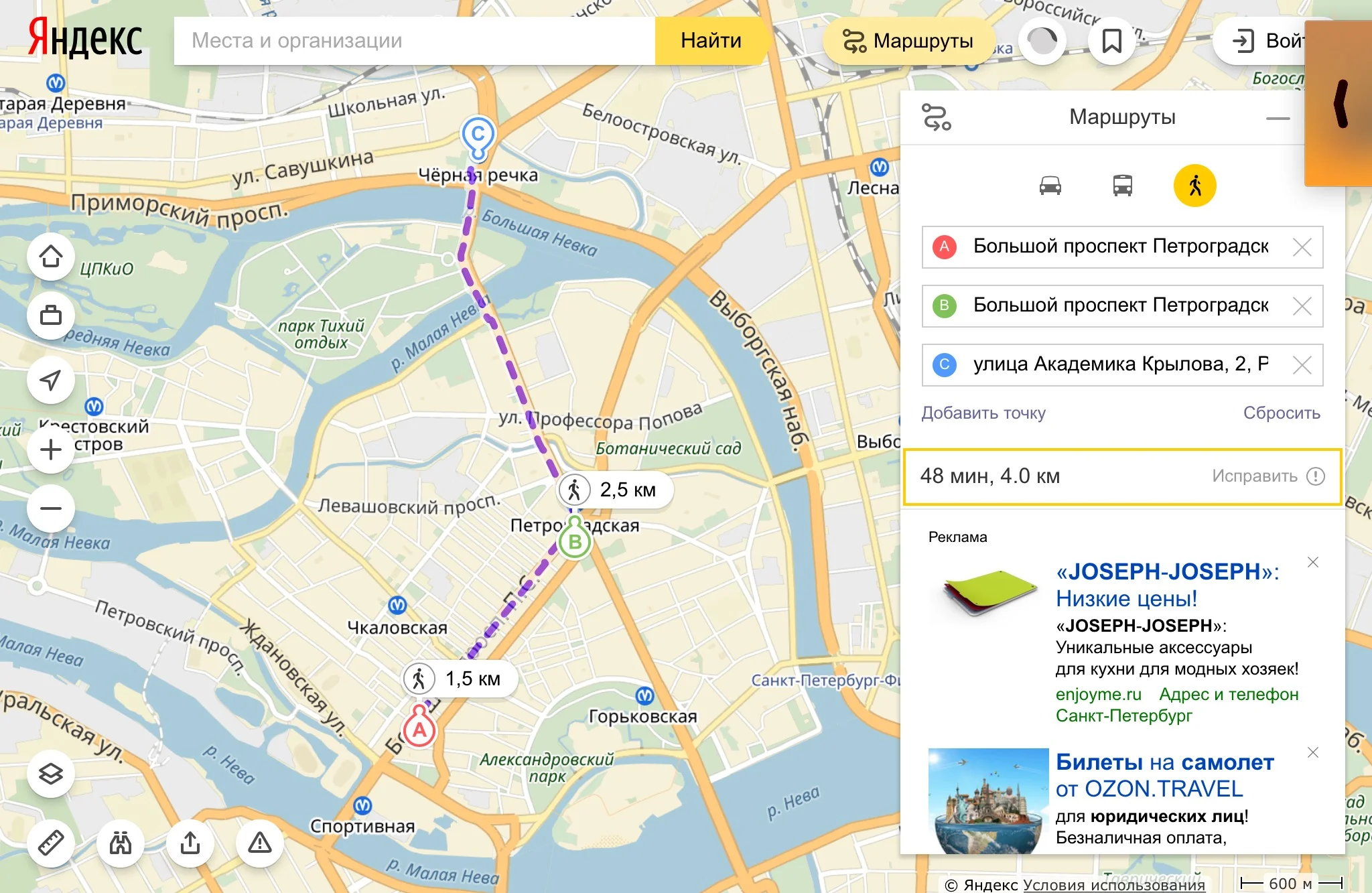This screenshot has height=893, width=1372.
Task: Click the Добавить точку link
Action: [983, 413]
